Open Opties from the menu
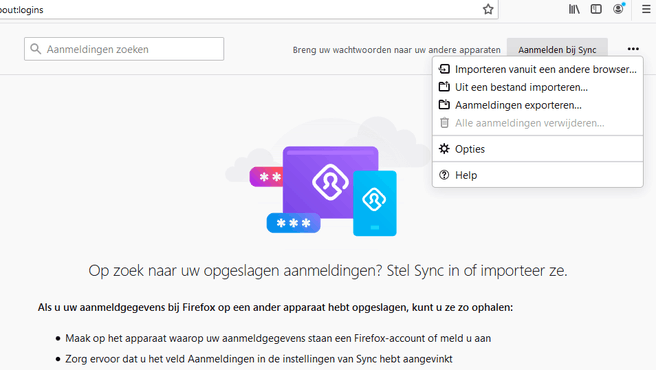Screen dimensions: 656x370 538,149
